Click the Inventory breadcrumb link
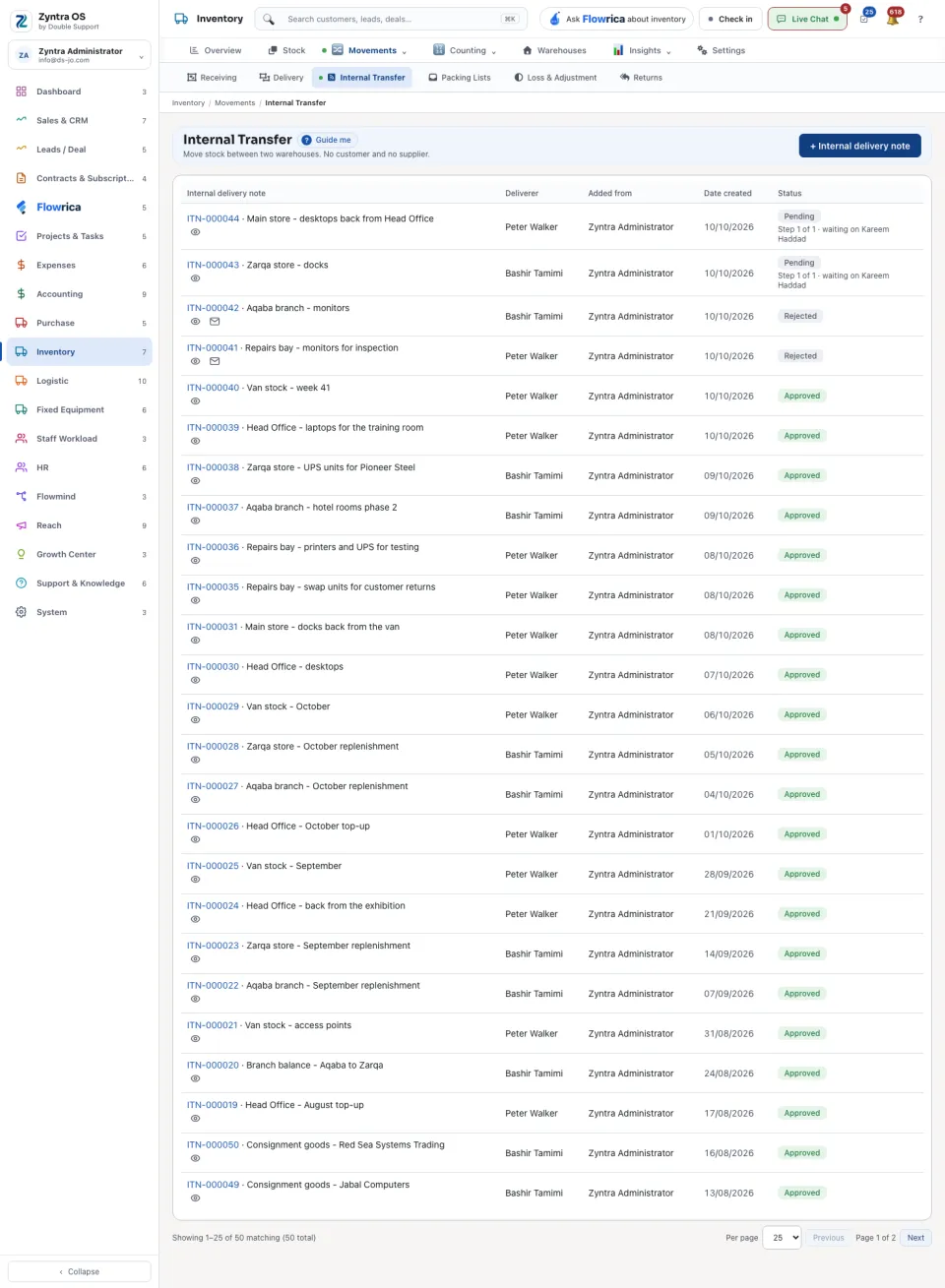This screenshot has height=1288, width=945. coord(188,102)
